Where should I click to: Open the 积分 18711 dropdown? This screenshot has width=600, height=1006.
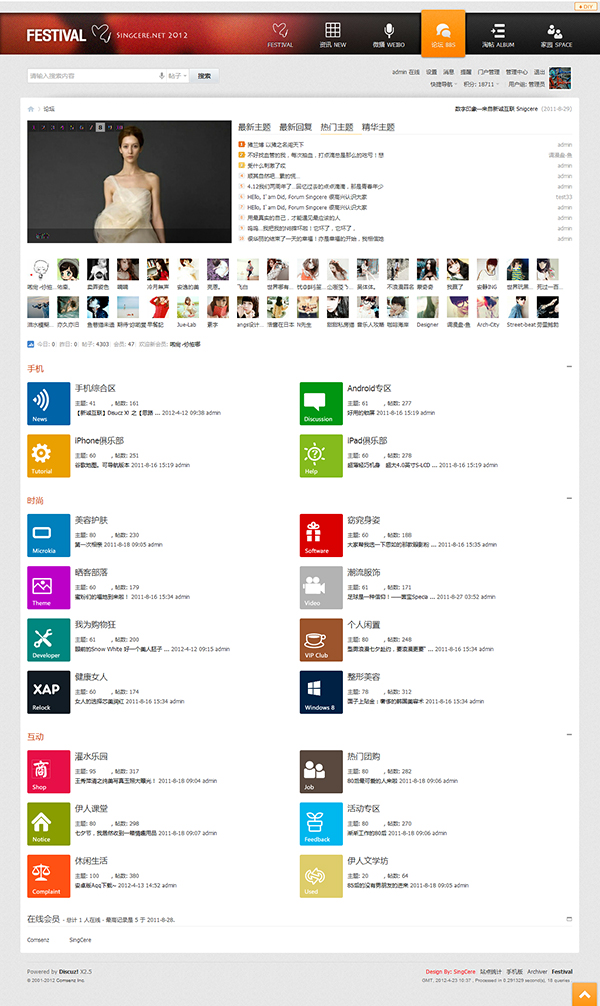[x=481, y=84]
